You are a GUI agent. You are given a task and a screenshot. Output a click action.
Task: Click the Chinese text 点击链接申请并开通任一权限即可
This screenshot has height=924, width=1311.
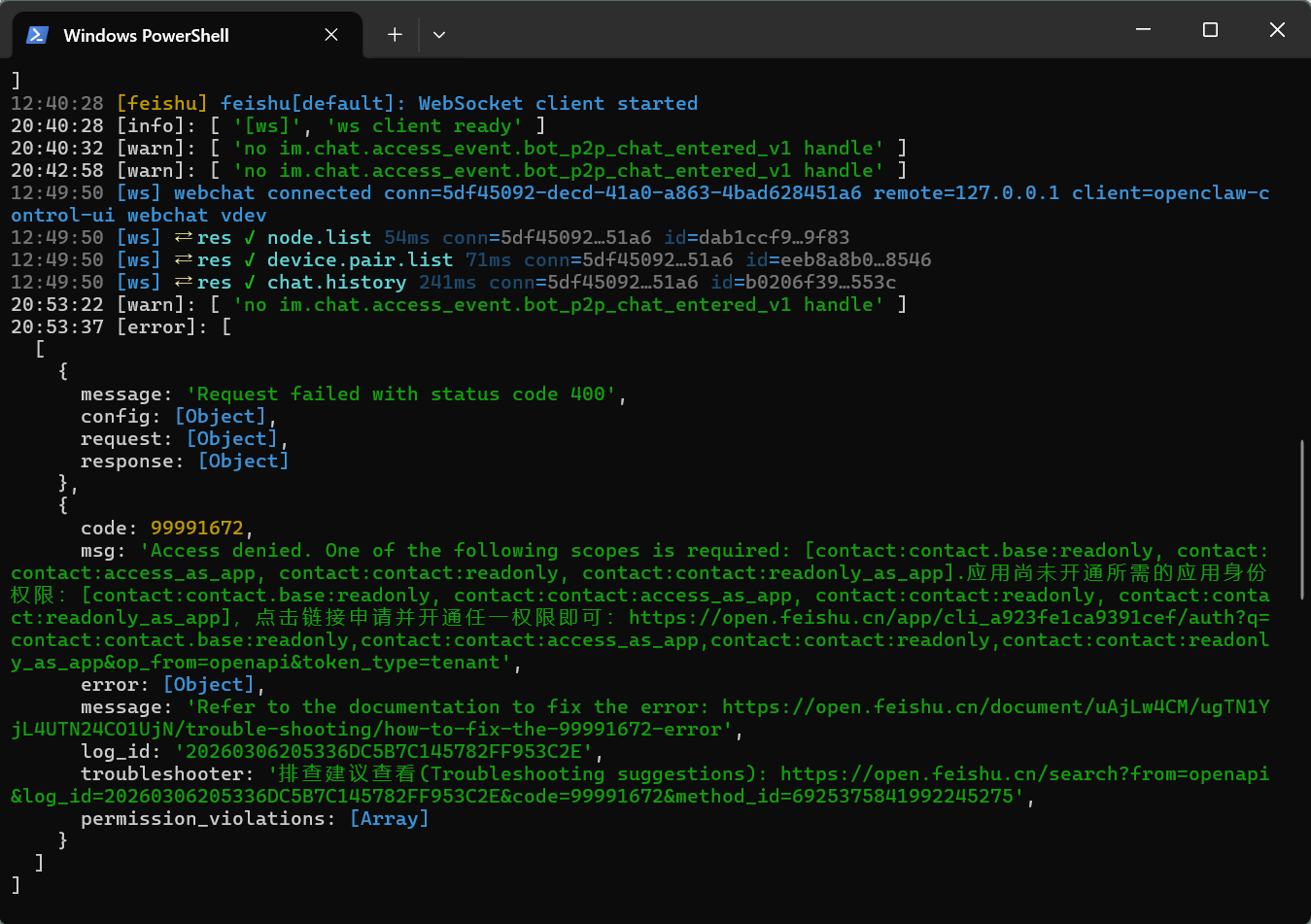point(430,617)
